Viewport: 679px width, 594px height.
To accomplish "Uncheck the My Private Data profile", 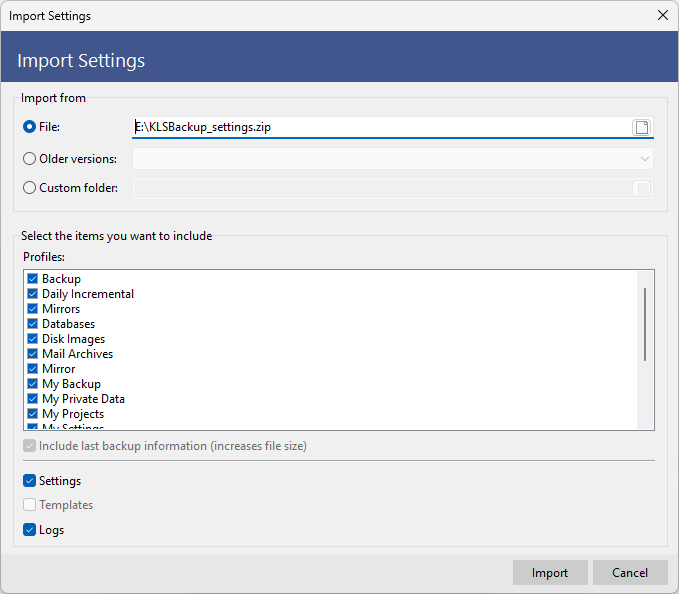I will point(33,399).
